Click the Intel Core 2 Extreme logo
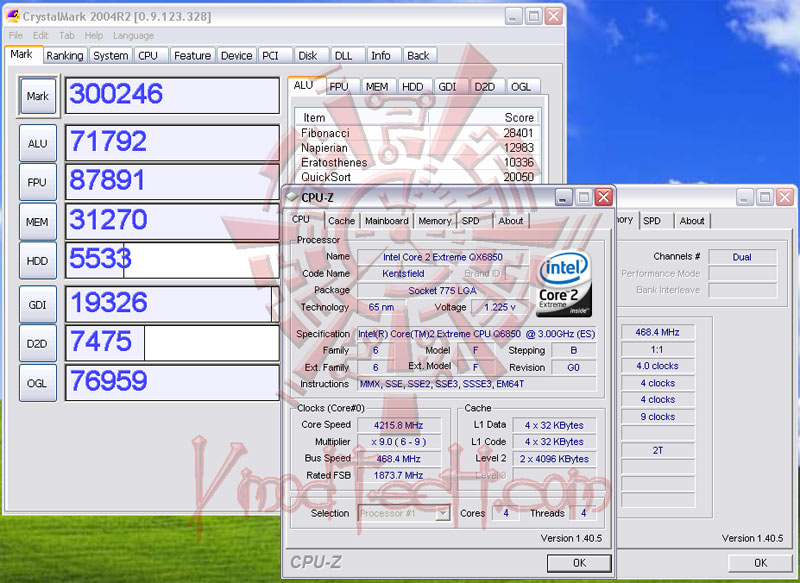Screen dimensions: 800x583 pyautogui.click(x=563, y=283)
